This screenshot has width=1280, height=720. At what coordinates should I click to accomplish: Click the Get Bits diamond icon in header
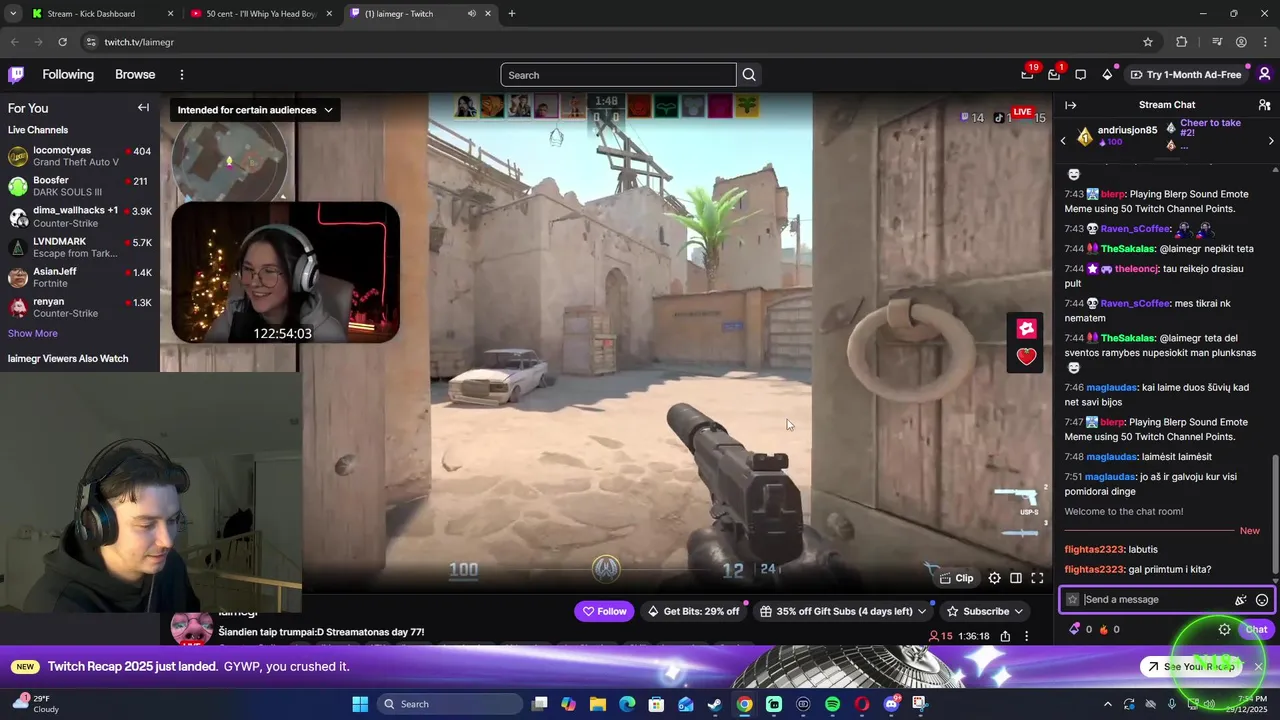pyautogui.click(x=1107, y=74)
